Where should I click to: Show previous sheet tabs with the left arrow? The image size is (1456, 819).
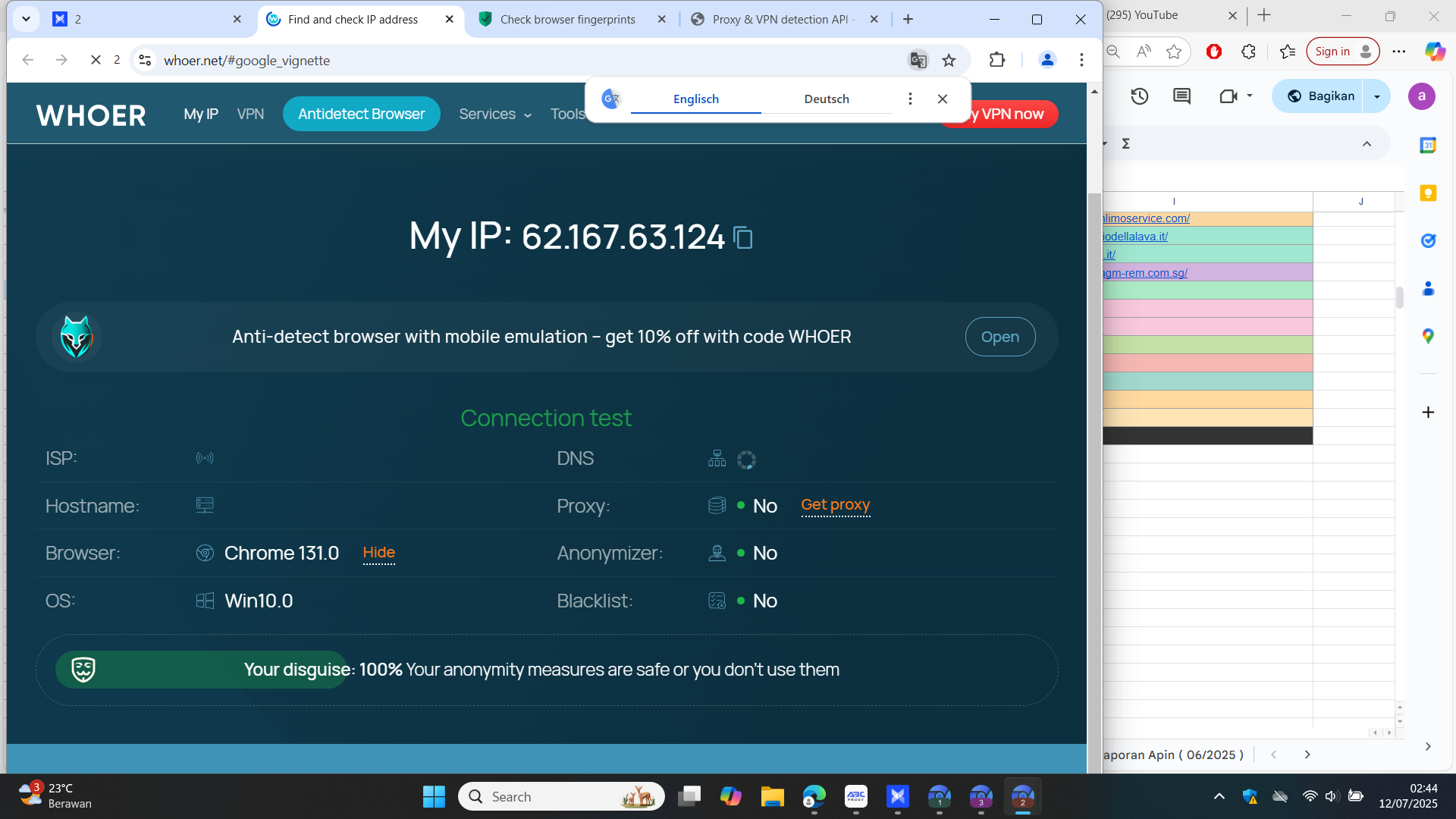click(1274, 755)
